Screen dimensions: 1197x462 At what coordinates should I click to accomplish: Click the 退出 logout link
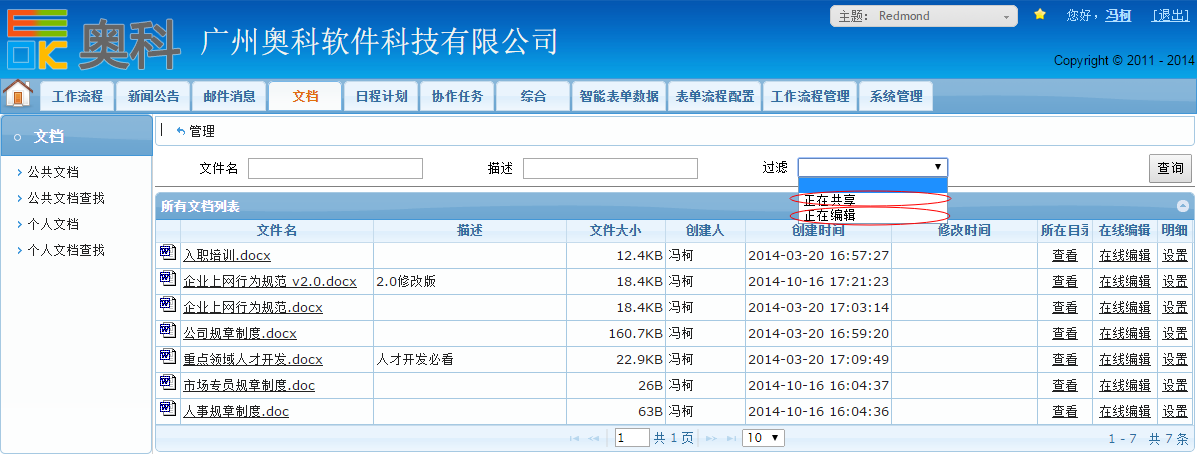1170,15
